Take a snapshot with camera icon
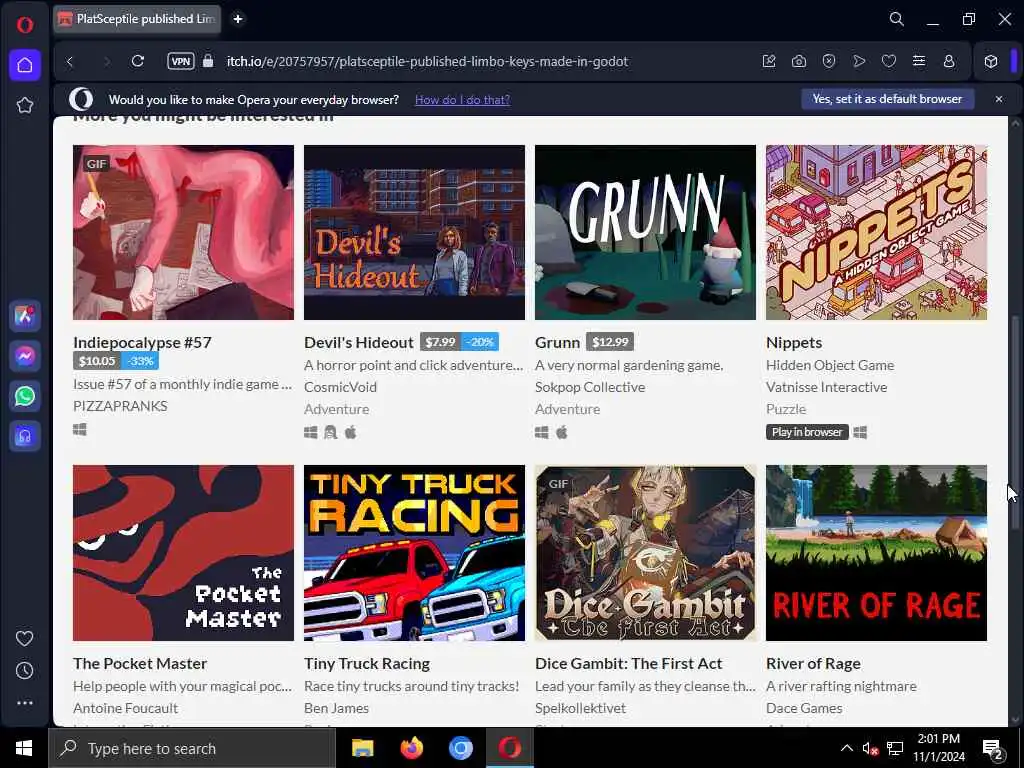Viewport: 1024px width, 768px height. (799, 61)
